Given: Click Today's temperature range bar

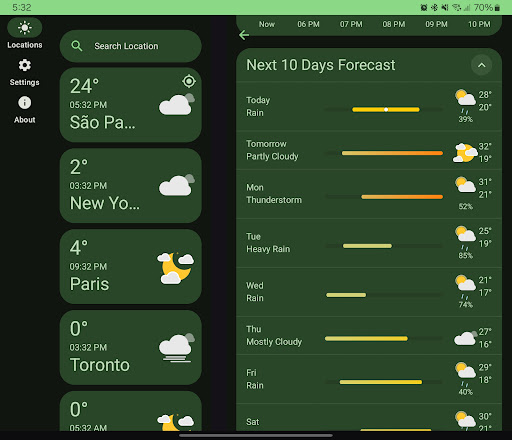Looking at the screenshot, I should coord(386,109).
